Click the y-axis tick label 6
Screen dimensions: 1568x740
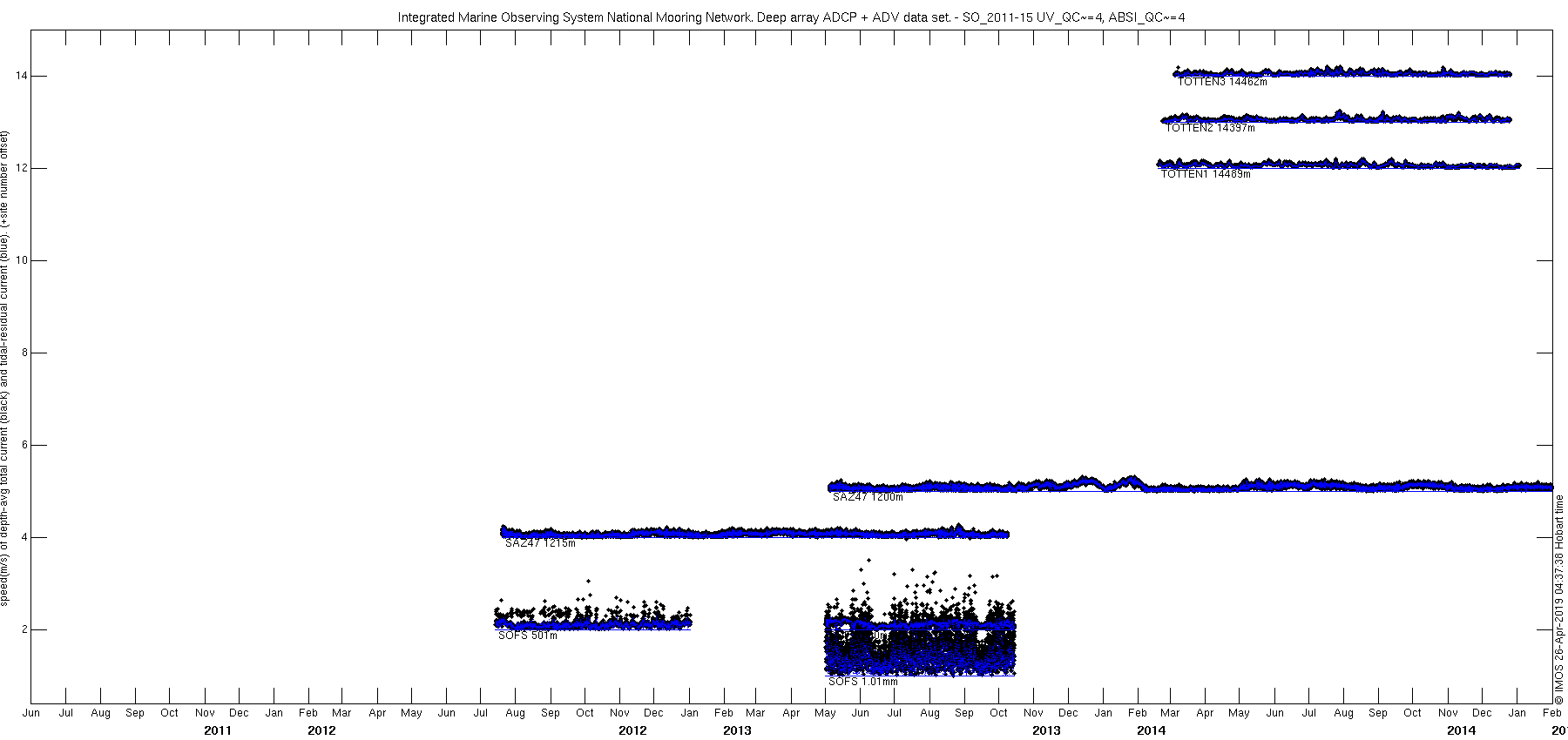[x=24, y=446]
